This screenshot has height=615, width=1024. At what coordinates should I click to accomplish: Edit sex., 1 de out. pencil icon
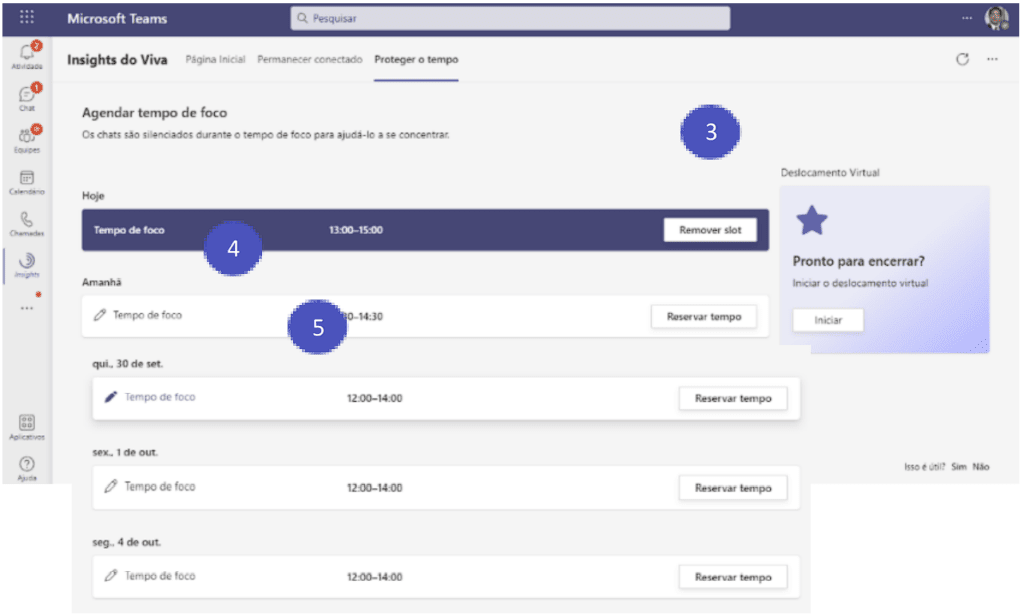click(111, 486)
